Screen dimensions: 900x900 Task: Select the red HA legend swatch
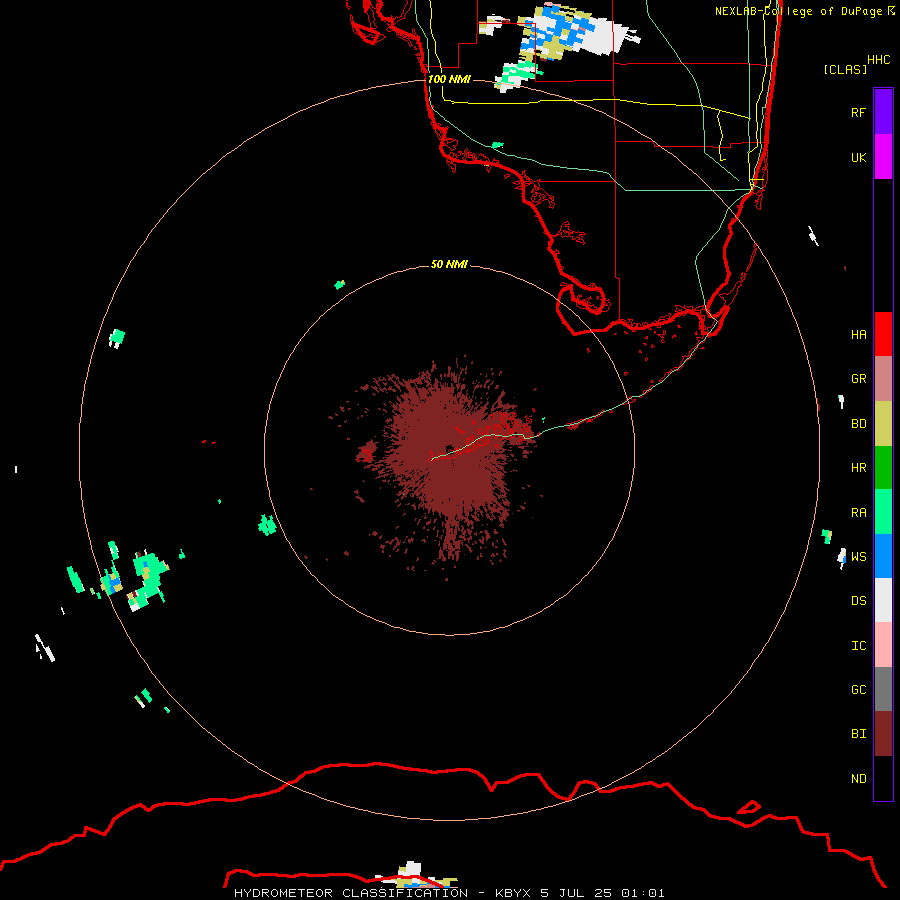tap(883, 334)
